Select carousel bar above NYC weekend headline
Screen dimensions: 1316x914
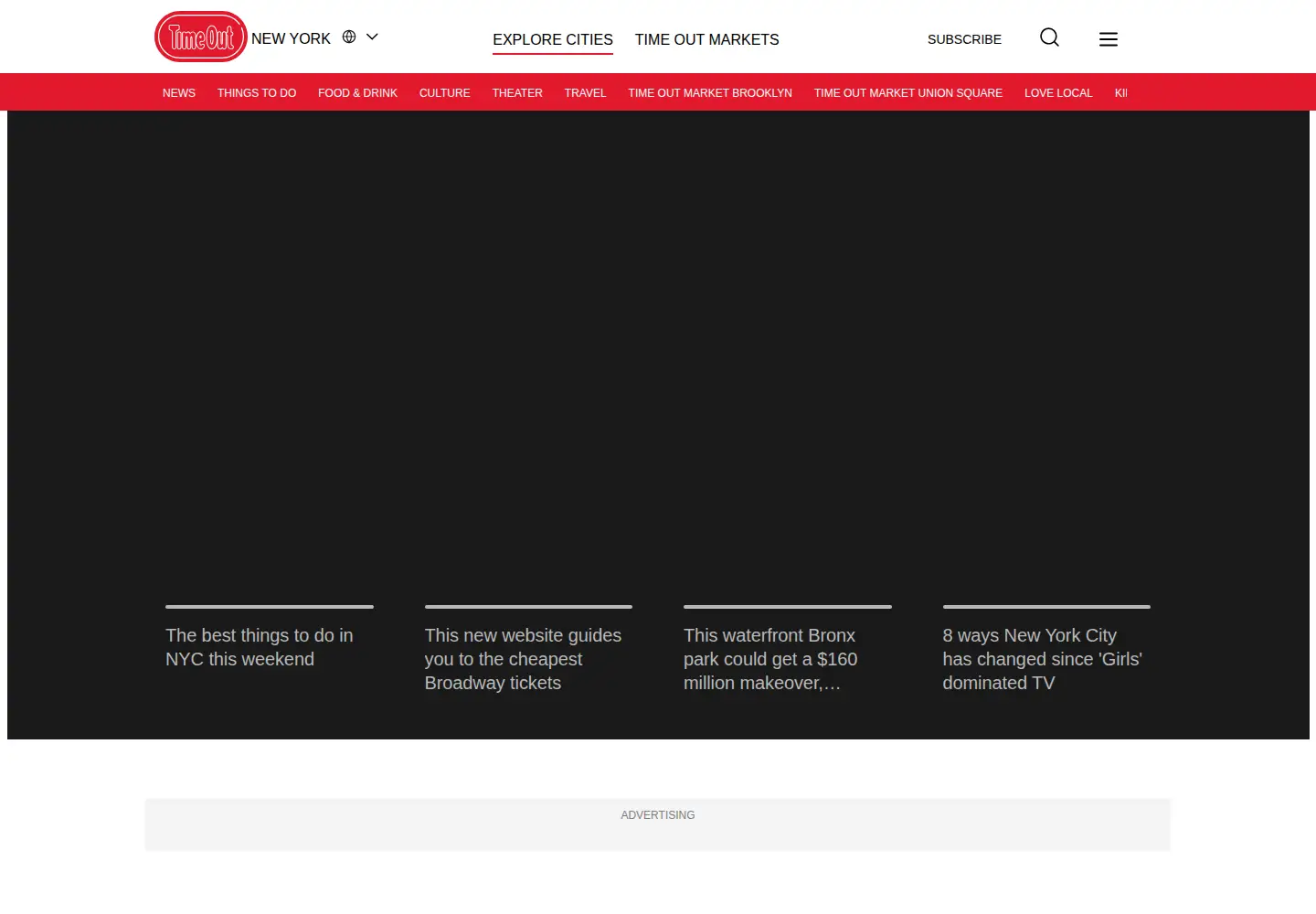click(x=270, y=606)
